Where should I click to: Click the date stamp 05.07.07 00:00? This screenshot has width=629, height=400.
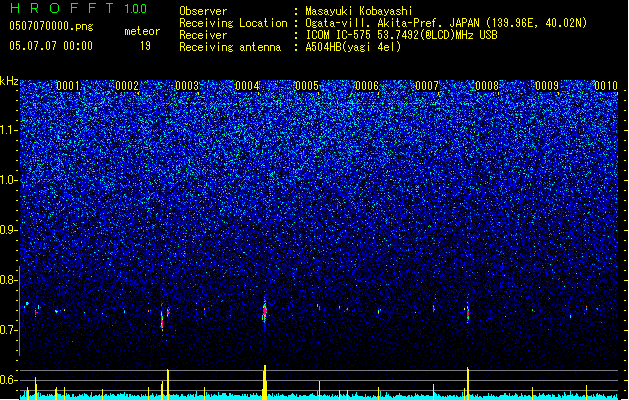click(51, 46)
